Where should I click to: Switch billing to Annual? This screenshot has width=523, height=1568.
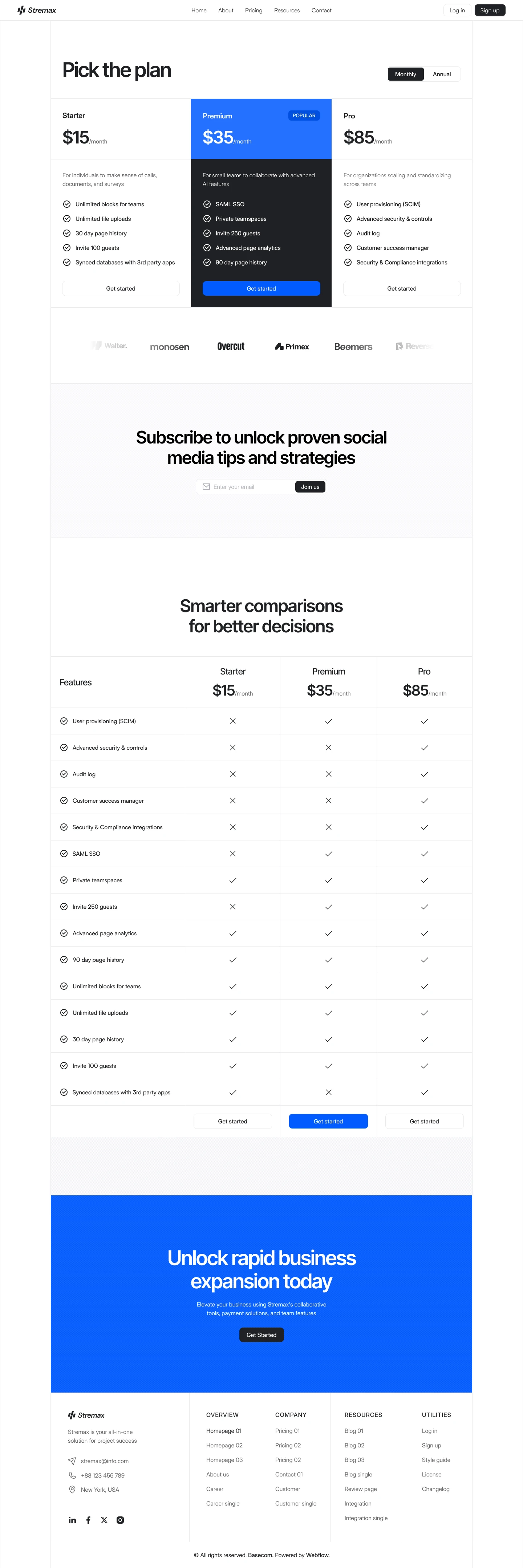[x=441, y=74]
